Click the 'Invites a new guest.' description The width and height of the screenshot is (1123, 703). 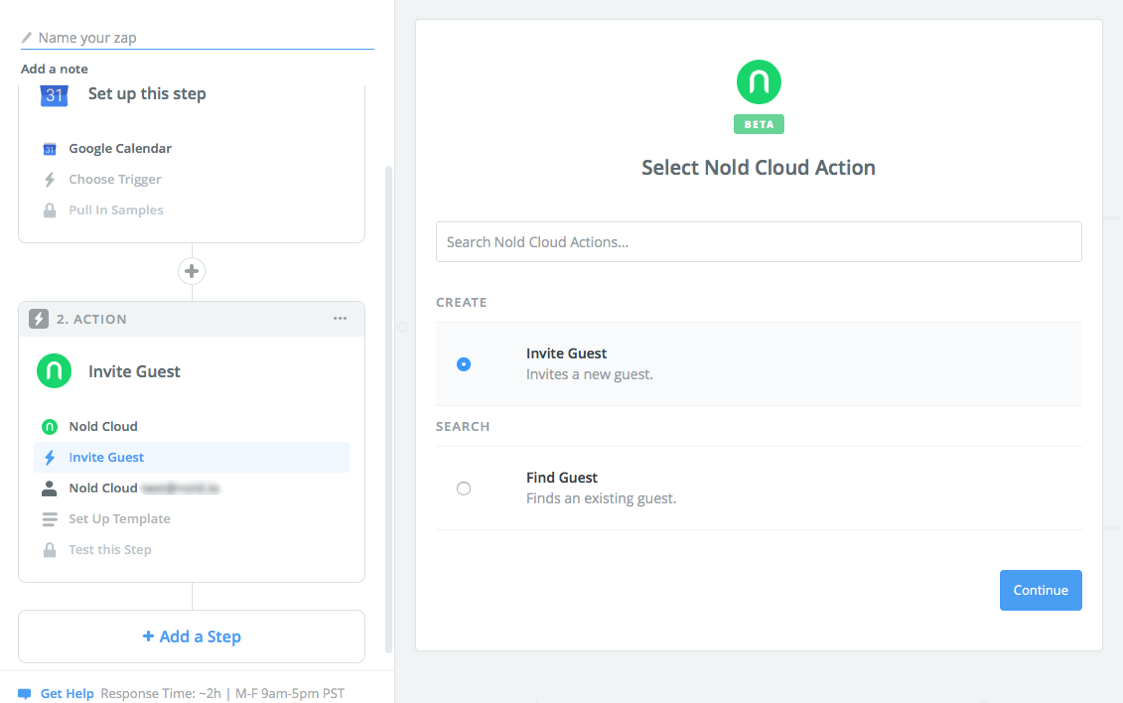coord(589,374)
